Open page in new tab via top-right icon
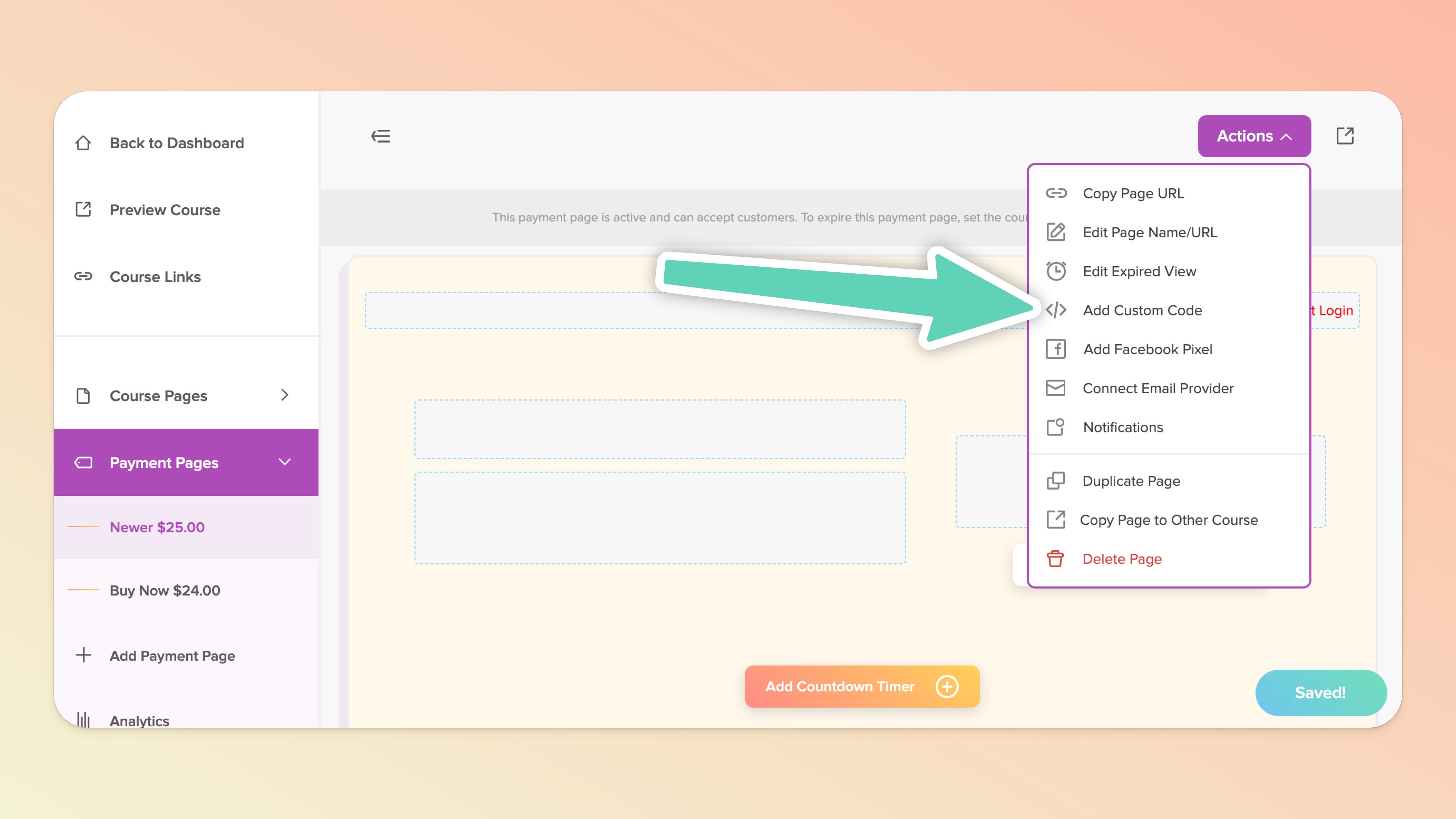This screenshot has height=819, width=1456. pos(1345,135)
